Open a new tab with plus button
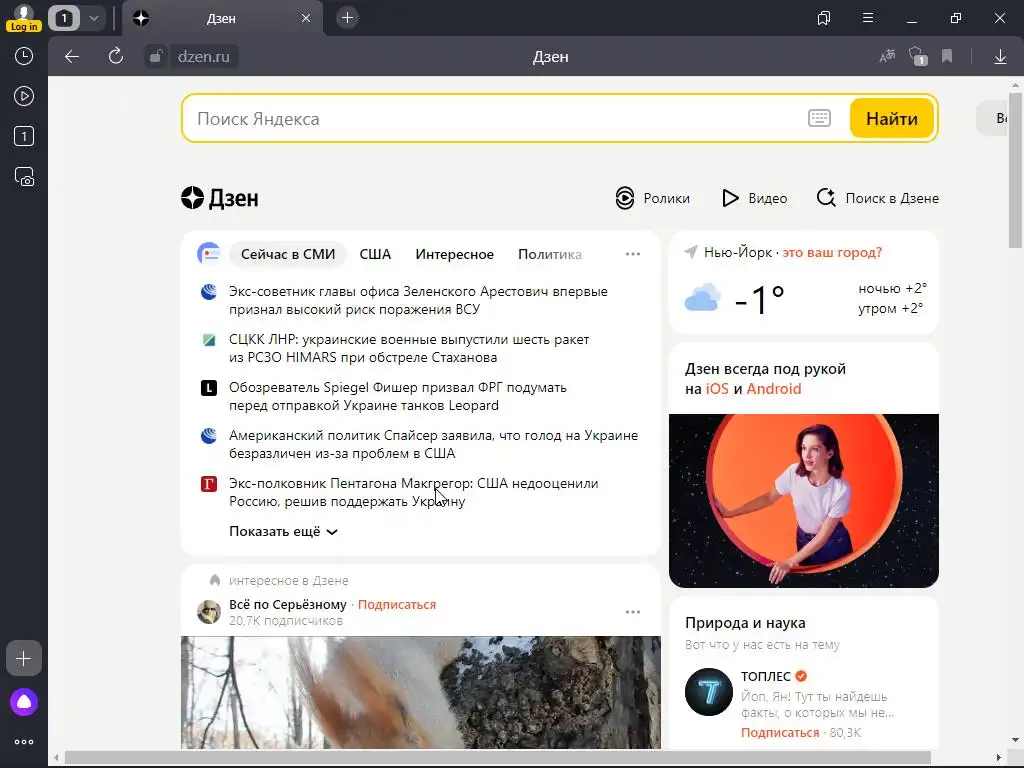The image size is (1024, 768). click(x=347, y=18)
